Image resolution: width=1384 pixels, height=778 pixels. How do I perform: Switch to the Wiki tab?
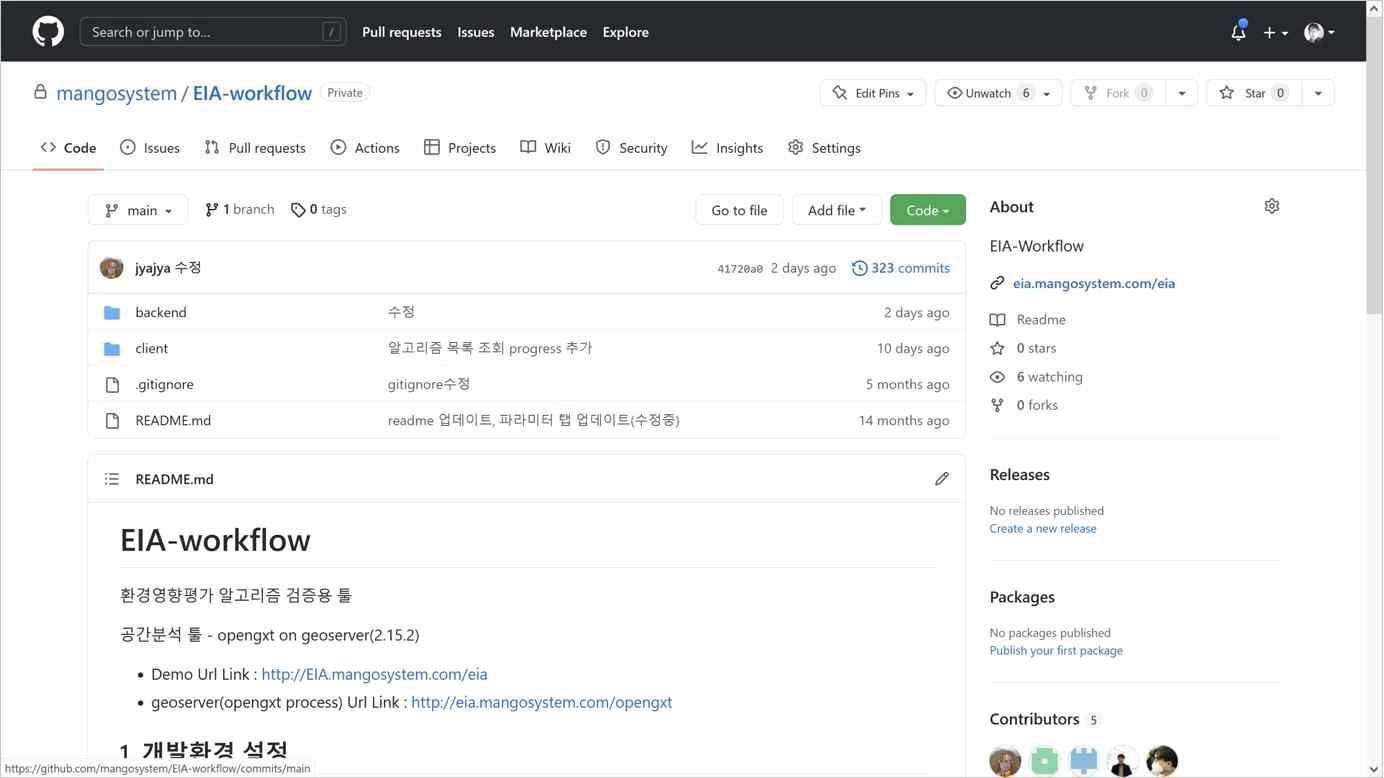tap(546, 148)
